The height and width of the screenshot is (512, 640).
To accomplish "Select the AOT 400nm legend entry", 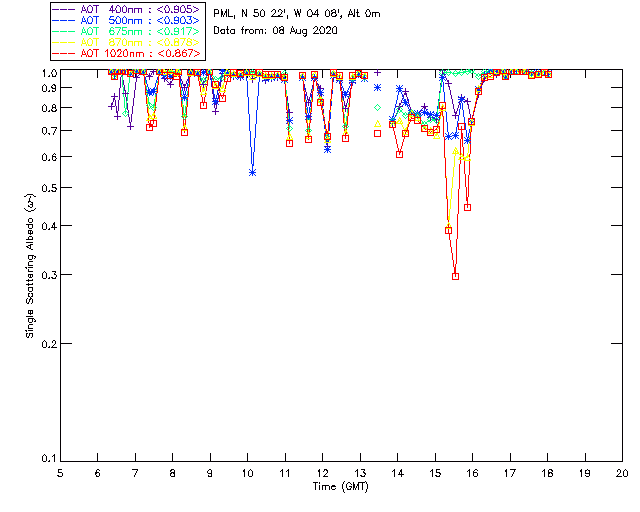I will 127,9.
